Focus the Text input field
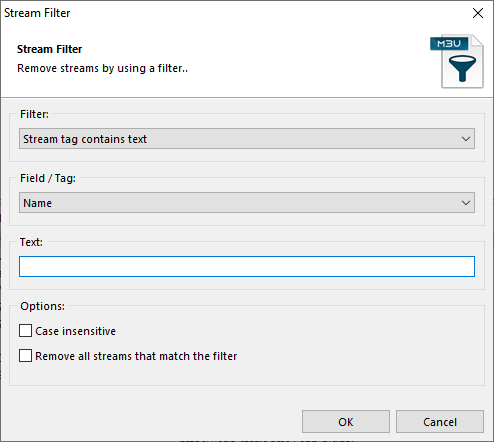The height and width of the screenshot is (442, 494). pos(247,266)
